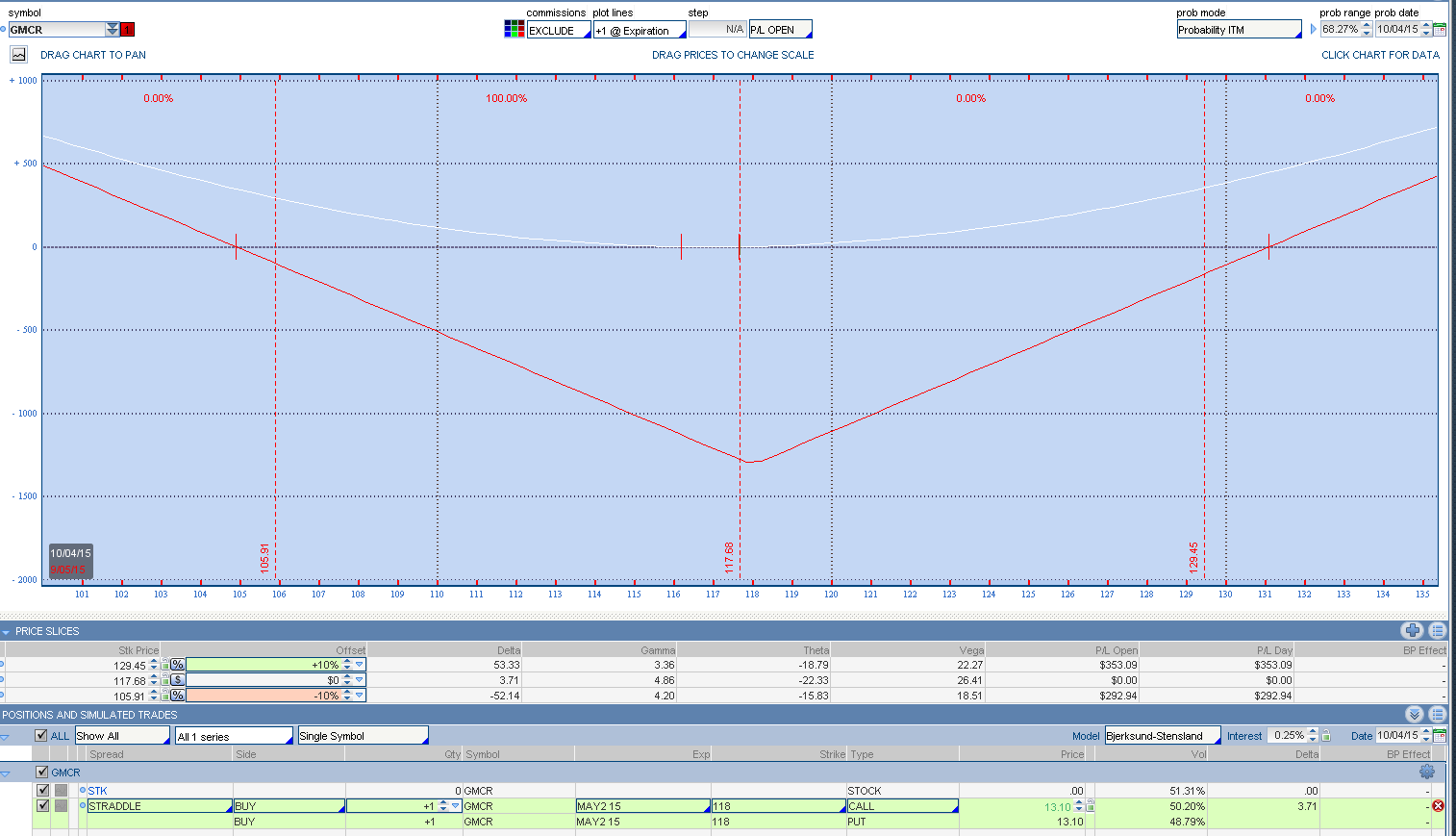Click the lock icon on the 105.91 slice
The height and width of the screenshot is (836, 1456).
pyautogui.click(x=165, y=696)
